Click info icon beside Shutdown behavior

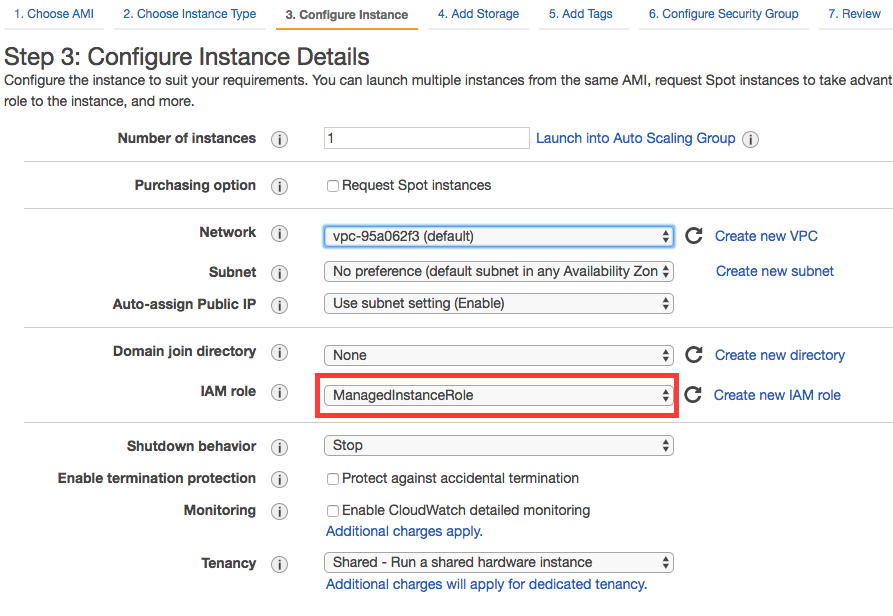tap(280, 447)
